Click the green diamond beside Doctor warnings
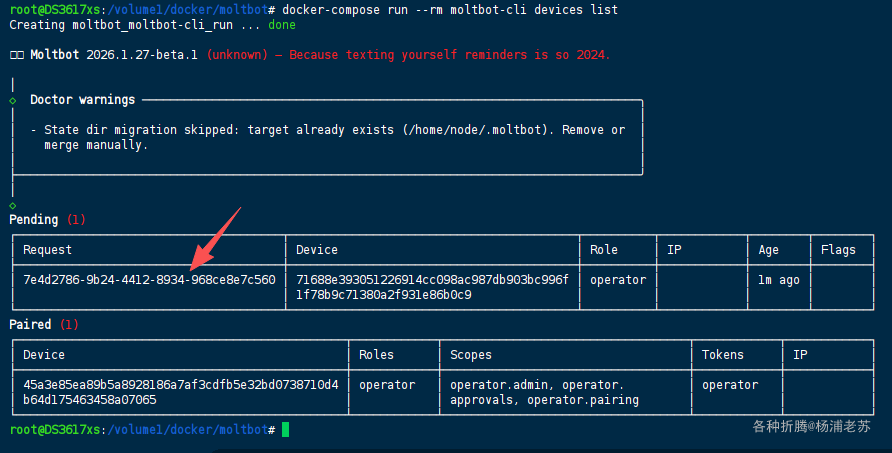Image resolution: width=892 pixels, height=453 pixels. pyautogui.click(x=12, y=100)
